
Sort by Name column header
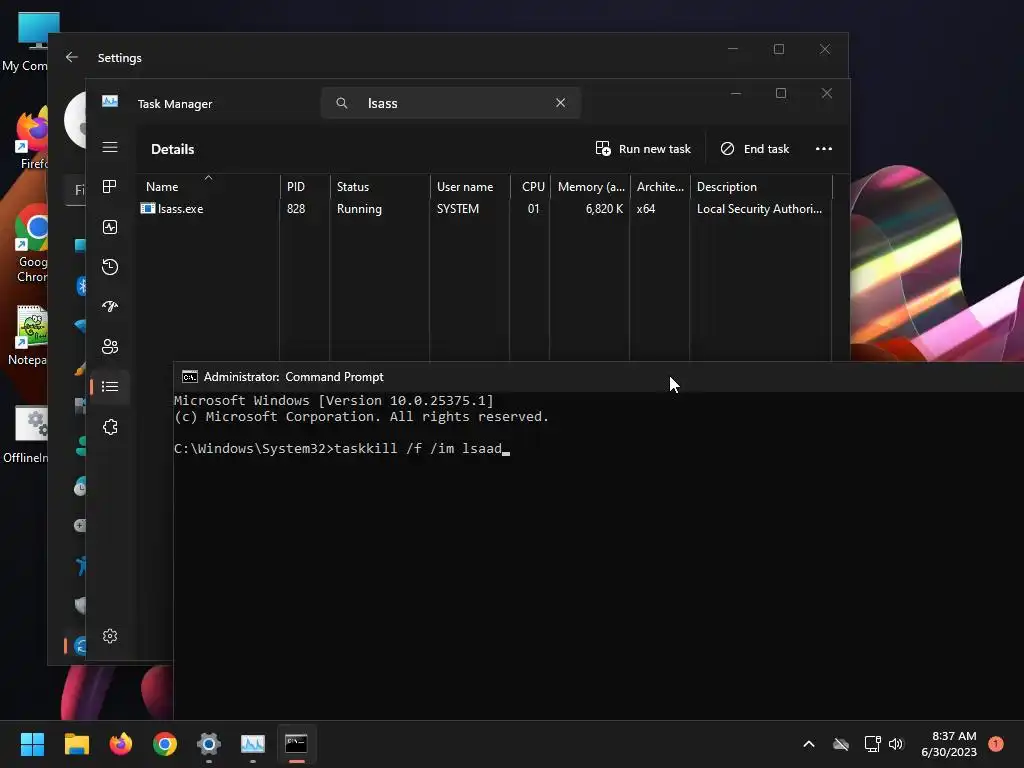(x=208, y=187)
